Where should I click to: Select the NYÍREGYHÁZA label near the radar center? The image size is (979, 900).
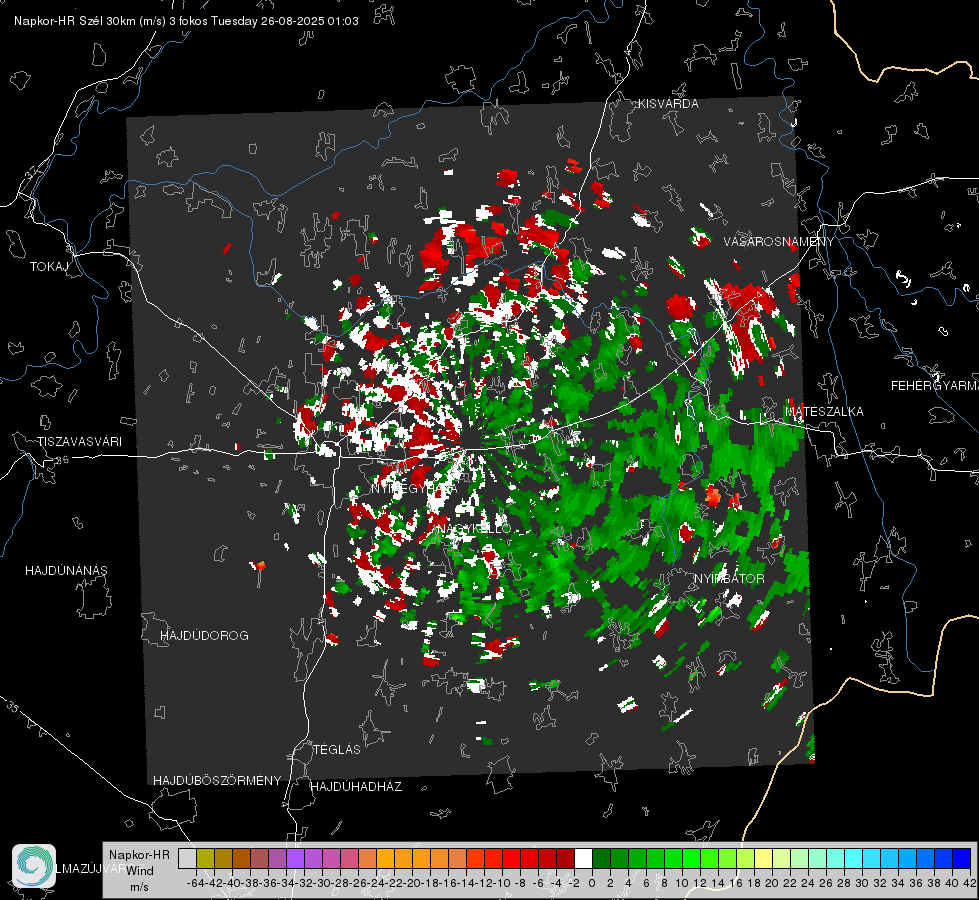(415, 488)
